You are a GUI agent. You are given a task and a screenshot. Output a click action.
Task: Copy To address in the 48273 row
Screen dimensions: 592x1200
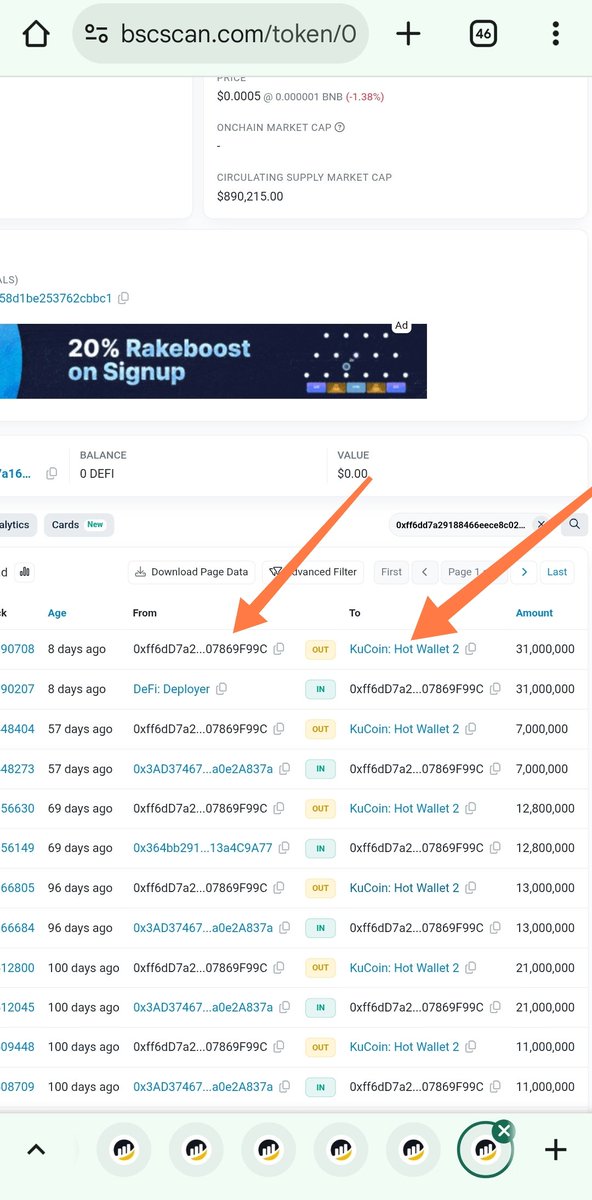pos(495,769)
